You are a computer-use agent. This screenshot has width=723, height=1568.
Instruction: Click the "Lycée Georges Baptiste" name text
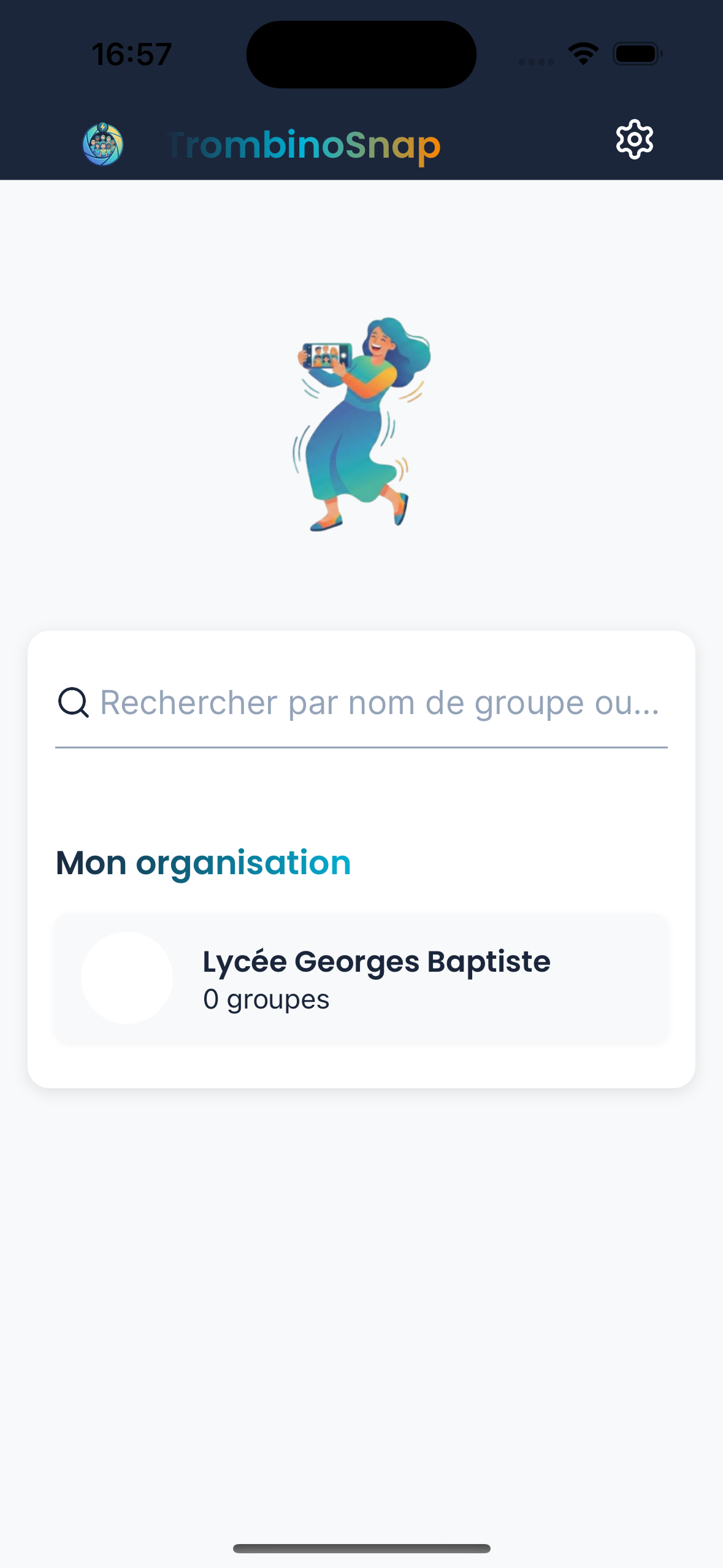point(377,962)
